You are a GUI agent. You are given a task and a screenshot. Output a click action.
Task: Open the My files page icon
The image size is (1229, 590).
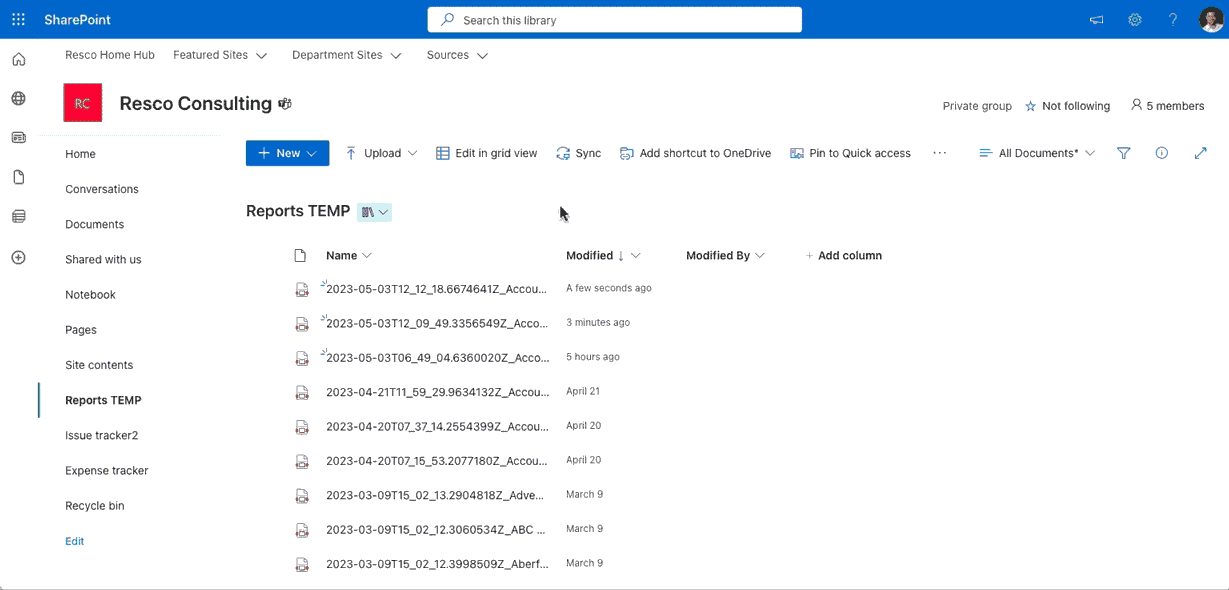click(18, 177)
